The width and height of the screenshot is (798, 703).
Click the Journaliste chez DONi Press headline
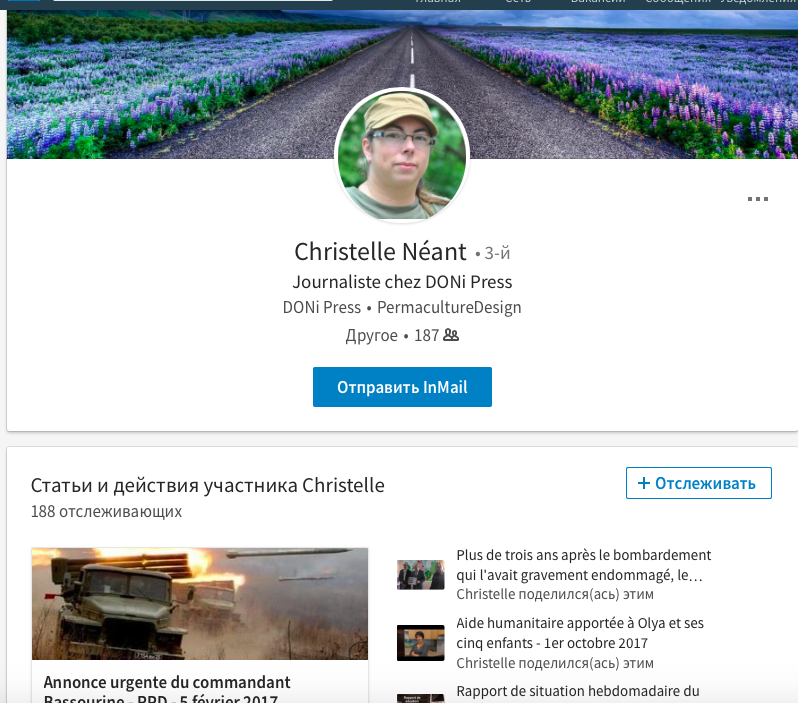(402, 282)
